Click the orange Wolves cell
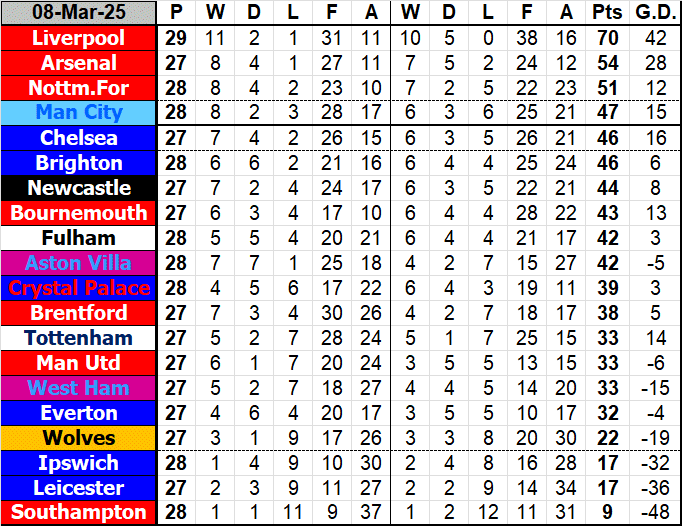The image size is (682, 526). (x=79, y=438)
